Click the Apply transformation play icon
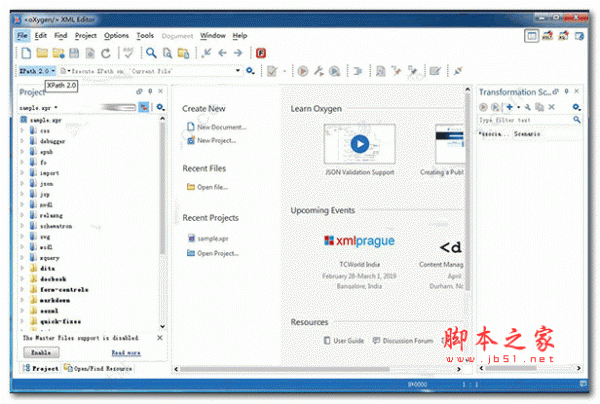This screenshot has height=404, width=600. (303, 71)
